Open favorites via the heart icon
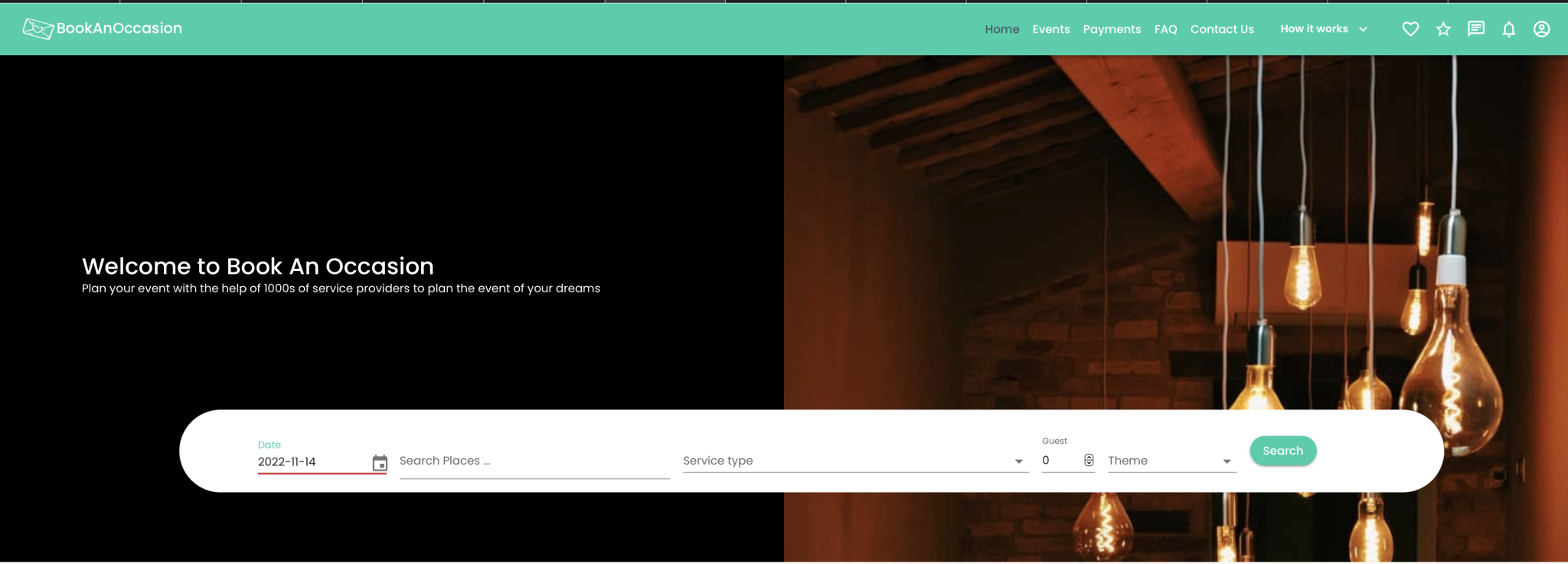Viewport: 1568px width, 564px height. 1410,29
